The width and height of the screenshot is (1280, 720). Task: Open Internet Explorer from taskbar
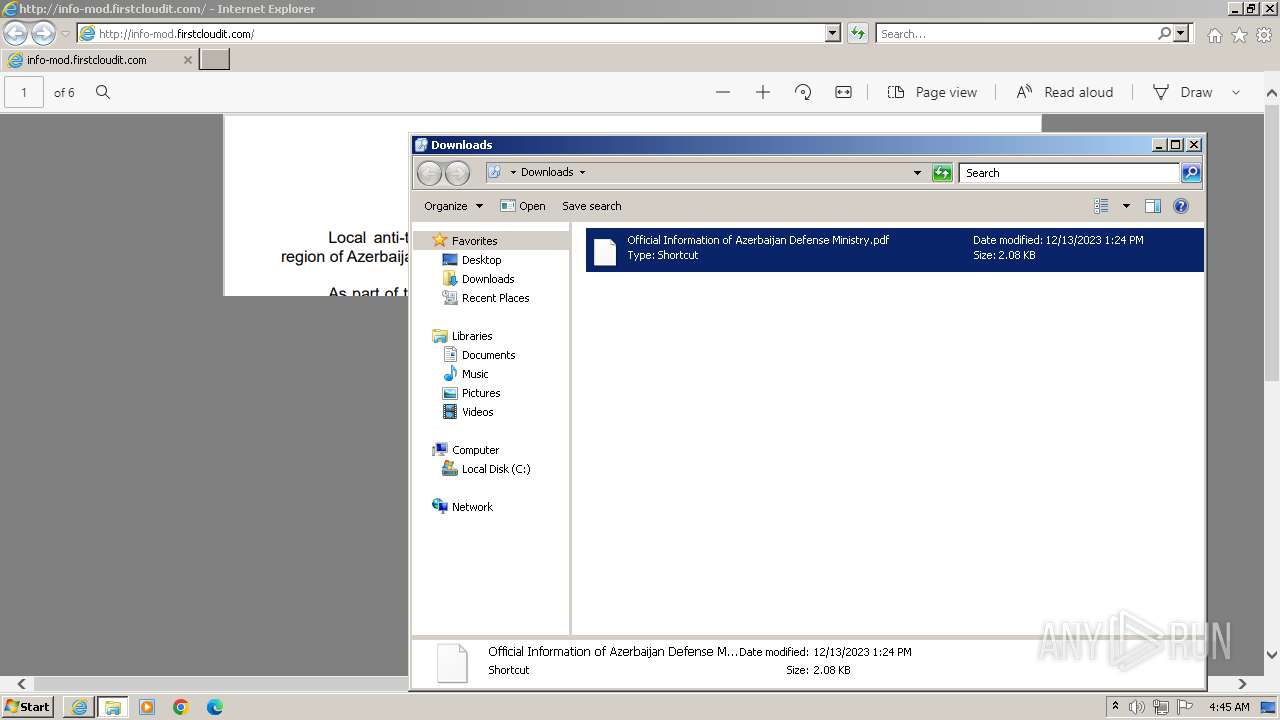tap(79, 707)
